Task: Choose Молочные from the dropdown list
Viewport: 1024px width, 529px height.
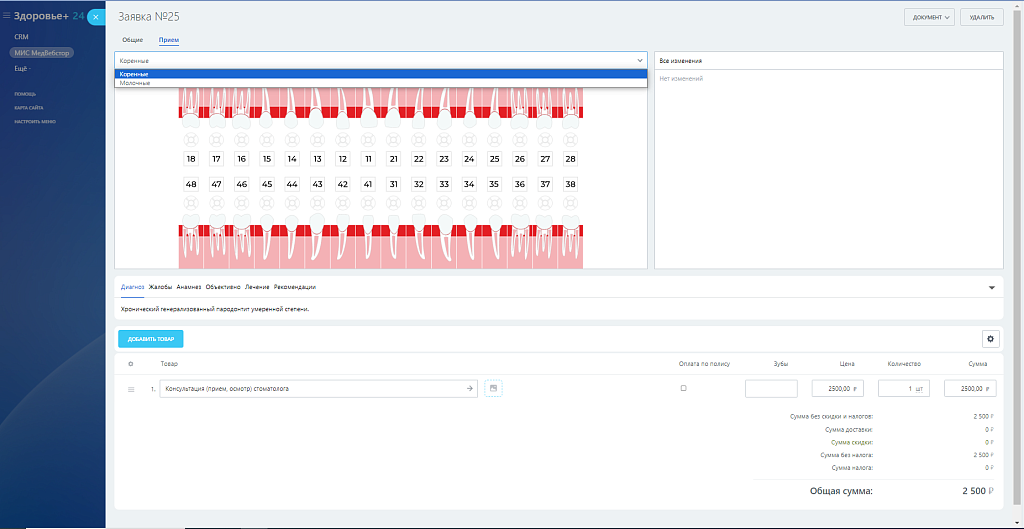Action: (x=135, y=83)
